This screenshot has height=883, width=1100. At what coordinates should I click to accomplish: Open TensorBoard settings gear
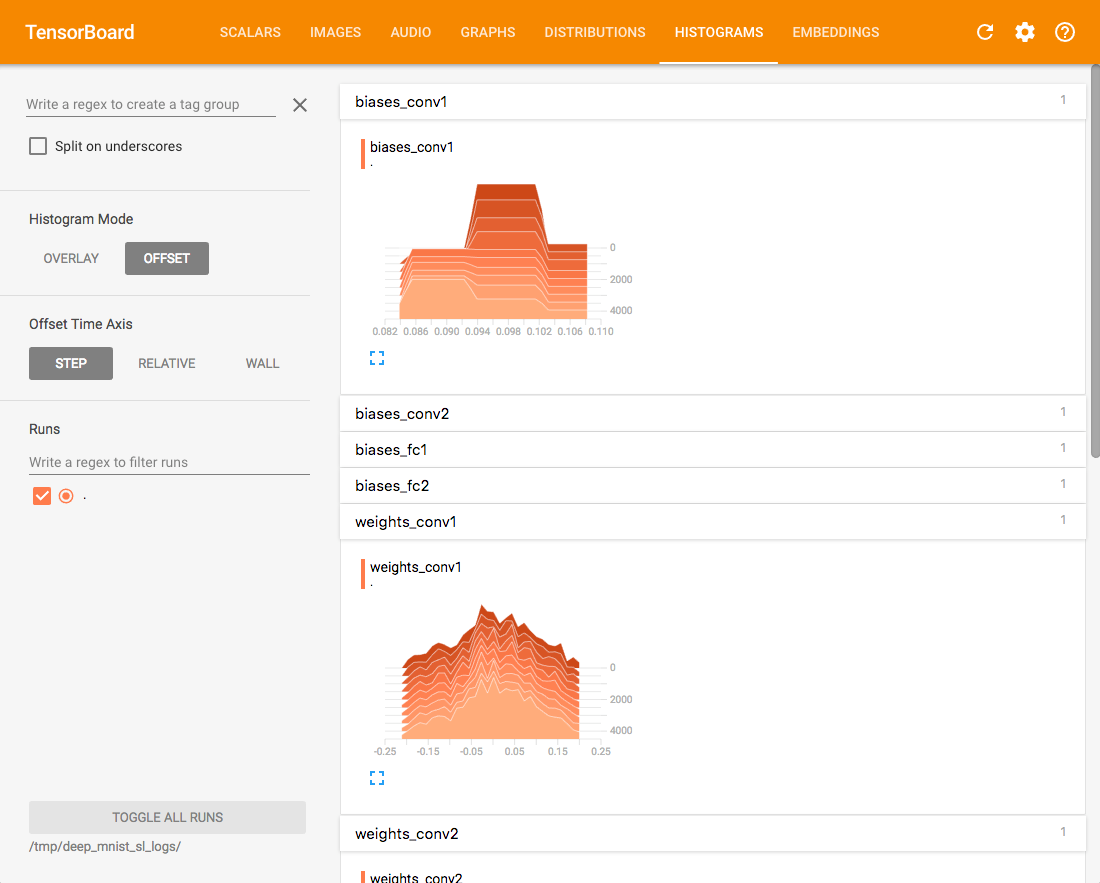(x=1025, y=32)
